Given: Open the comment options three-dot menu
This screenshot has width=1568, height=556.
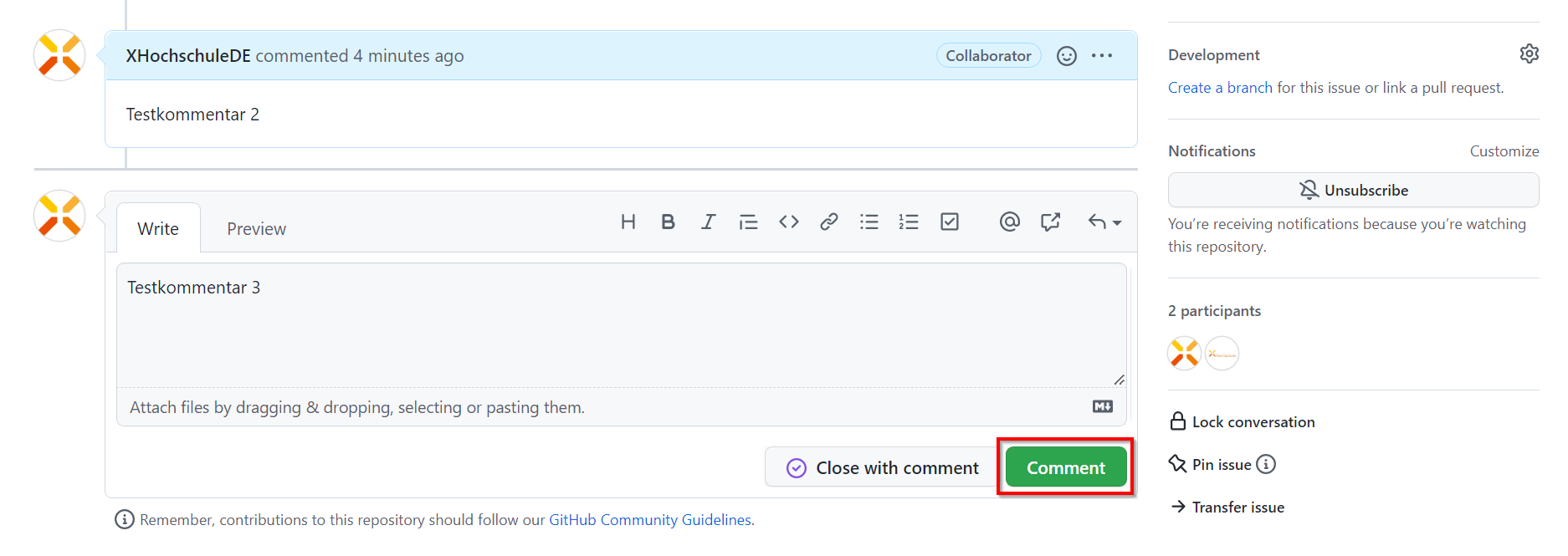Looking at the screenshot, I should pyautogui.click(x=1102, y=56).
